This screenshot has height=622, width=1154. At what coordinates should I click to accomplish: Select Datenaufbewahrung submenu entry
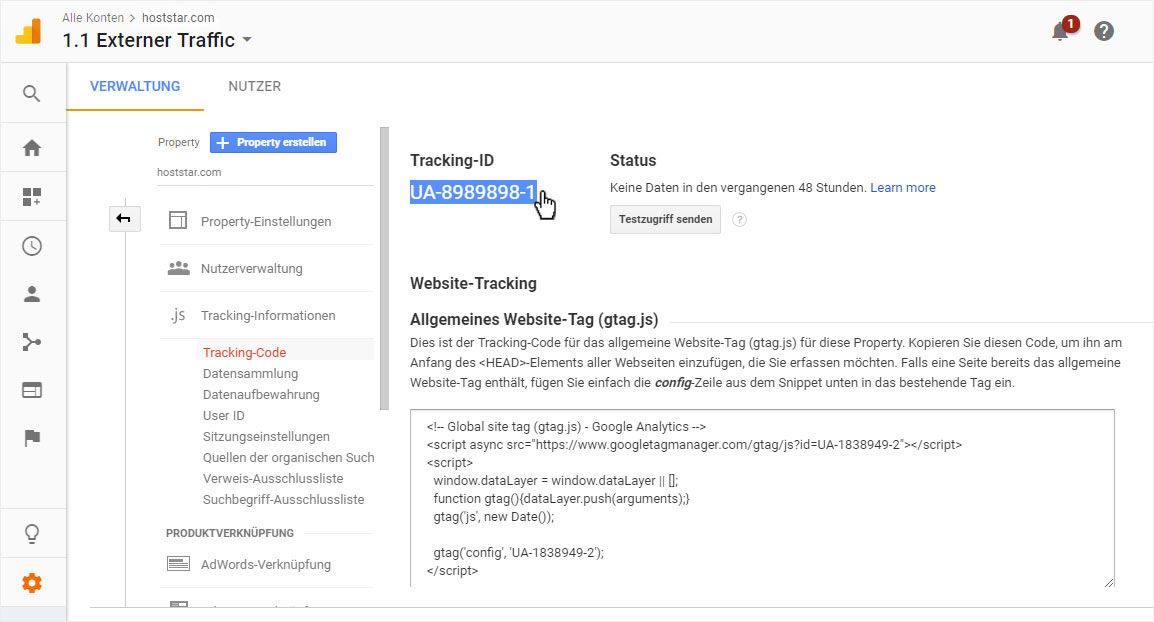point(261,394)
